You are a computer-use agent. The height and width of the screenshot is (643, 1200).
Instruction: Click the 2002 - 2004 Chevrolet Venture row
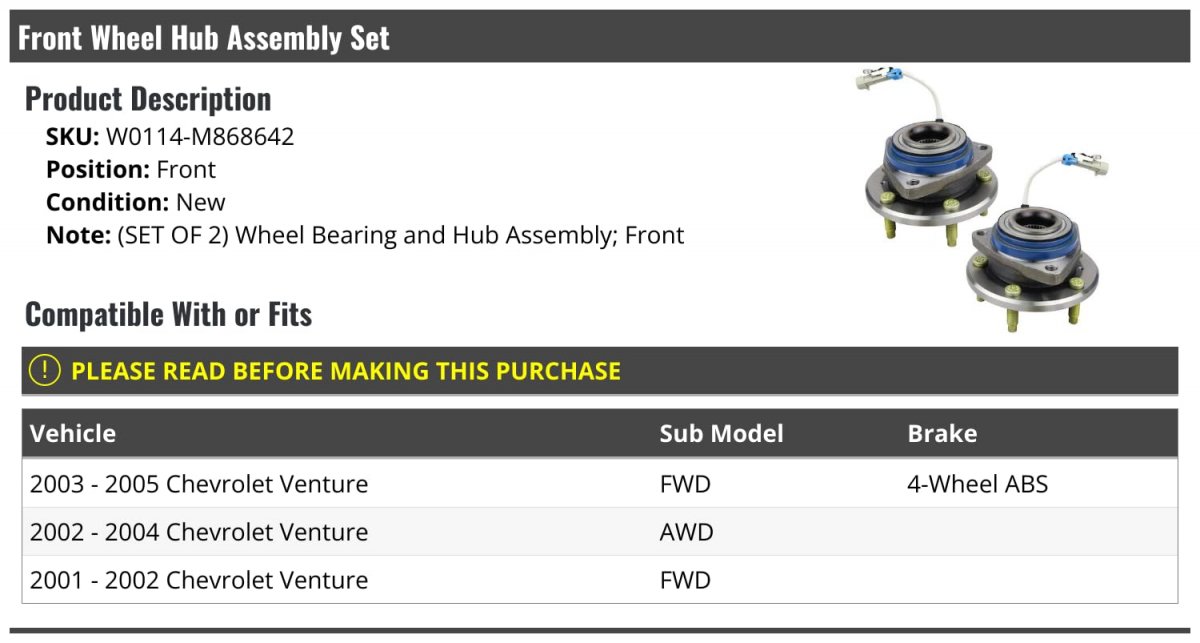pyautogui.click(x=199, y=532)
